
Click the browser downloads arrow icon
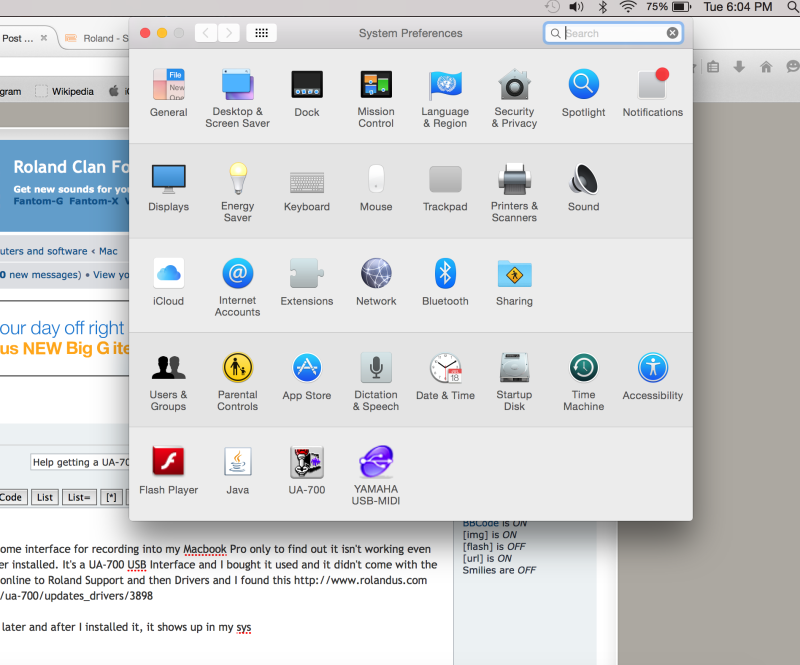click(739, 67)
